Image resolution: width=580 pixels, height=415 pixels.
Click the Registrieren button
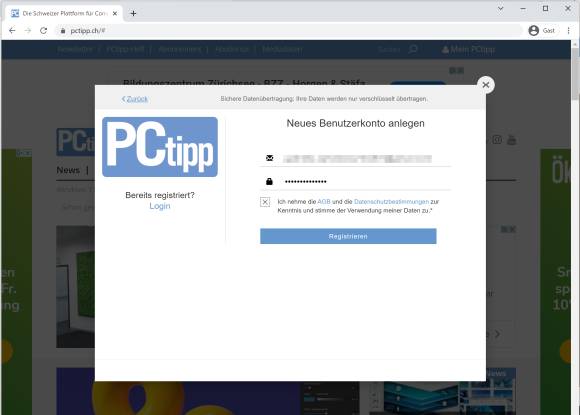click(x=348, y=236)
